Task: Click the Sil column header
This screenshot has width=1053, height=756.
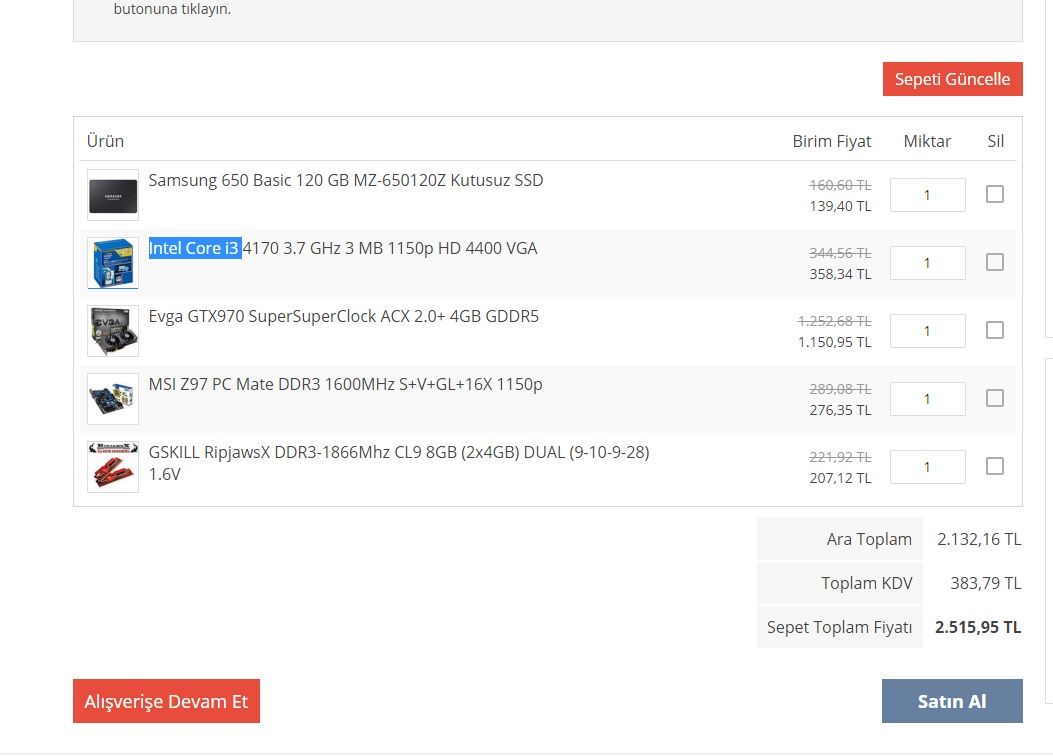Action: point(995,141)
